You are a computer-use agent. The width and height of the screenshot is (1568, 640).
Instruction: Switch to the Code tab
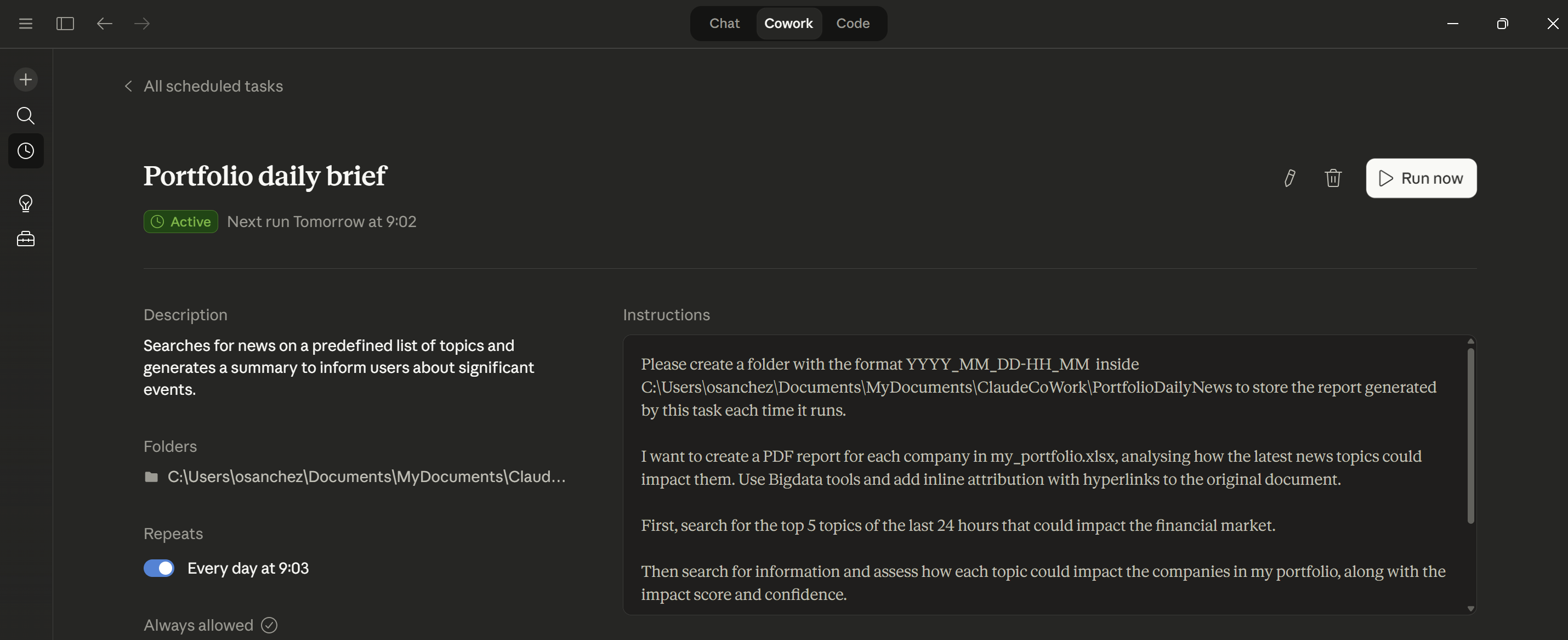[852, 24]
